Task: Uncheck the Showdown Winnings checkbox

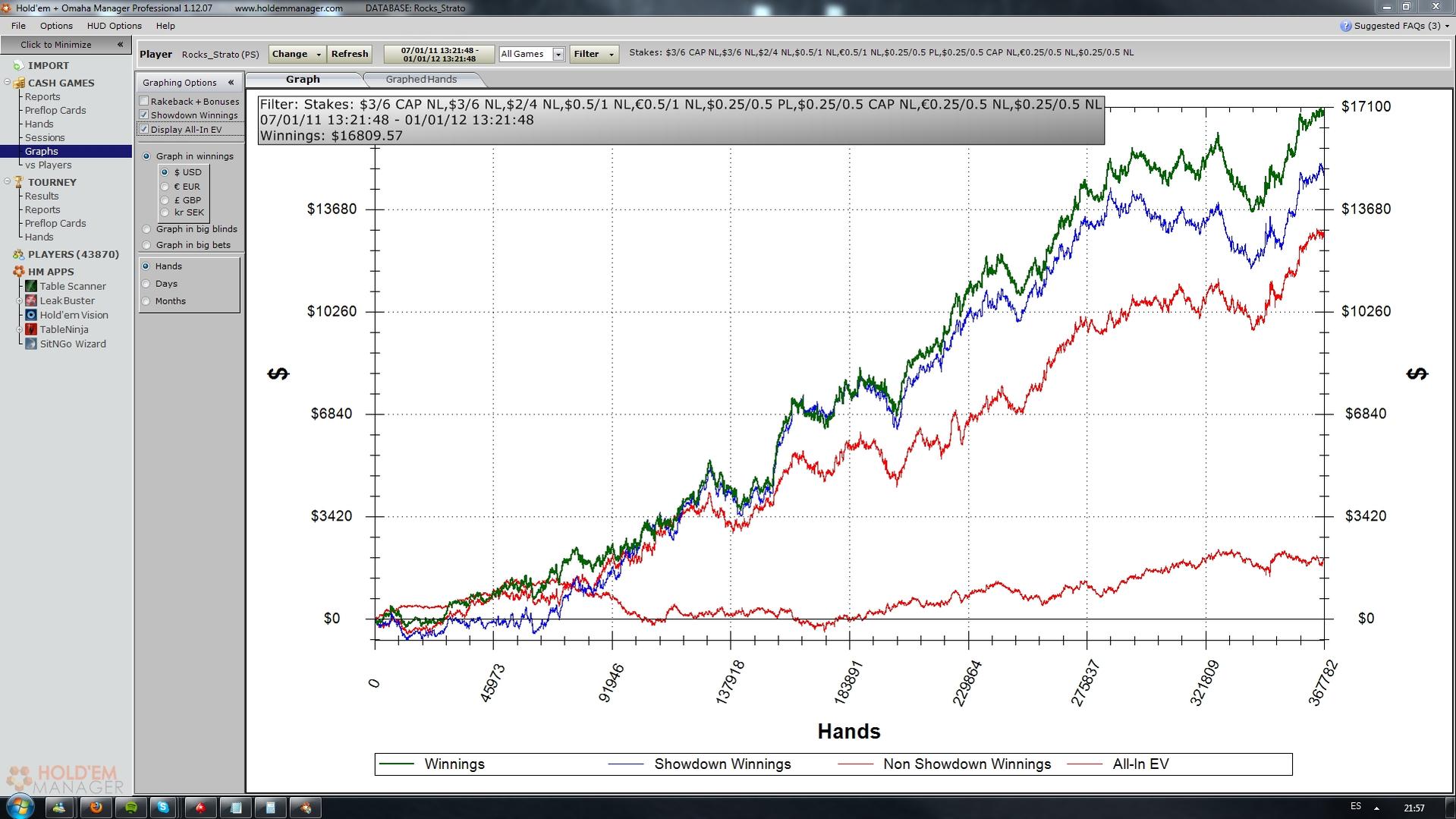Action: pyautogui.click(x=143, y=115)
